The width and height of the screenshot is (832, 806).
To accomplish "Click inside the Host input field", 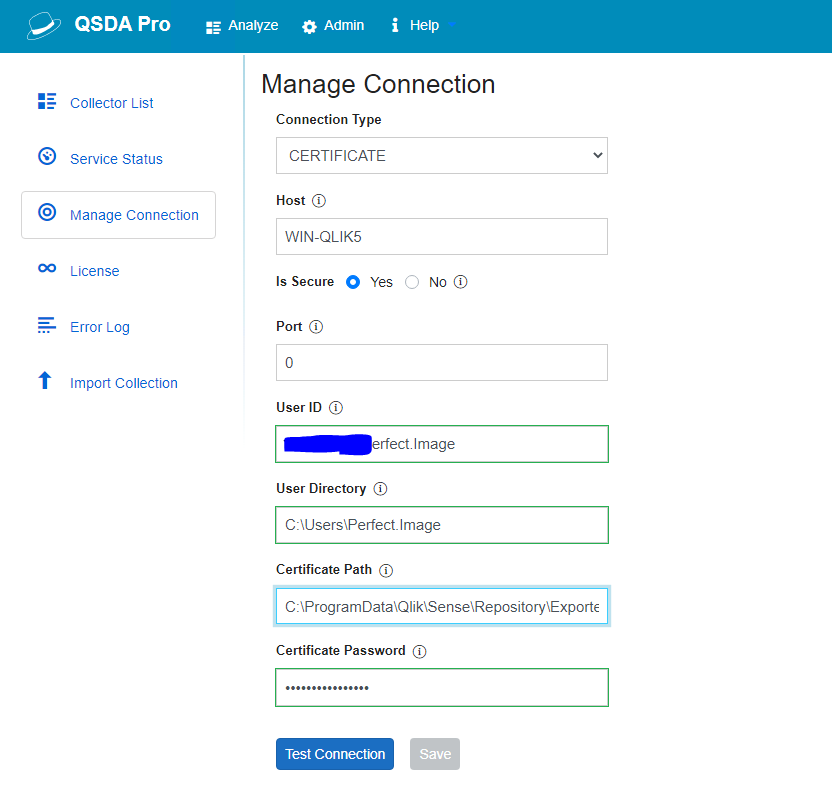I will [x=441, y=236].
